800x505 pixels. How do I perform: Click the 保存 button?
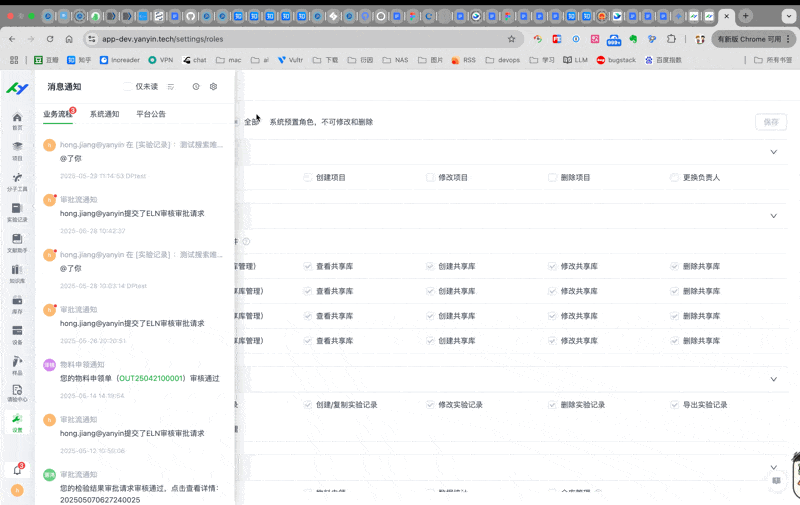click(x=770, y=122)
